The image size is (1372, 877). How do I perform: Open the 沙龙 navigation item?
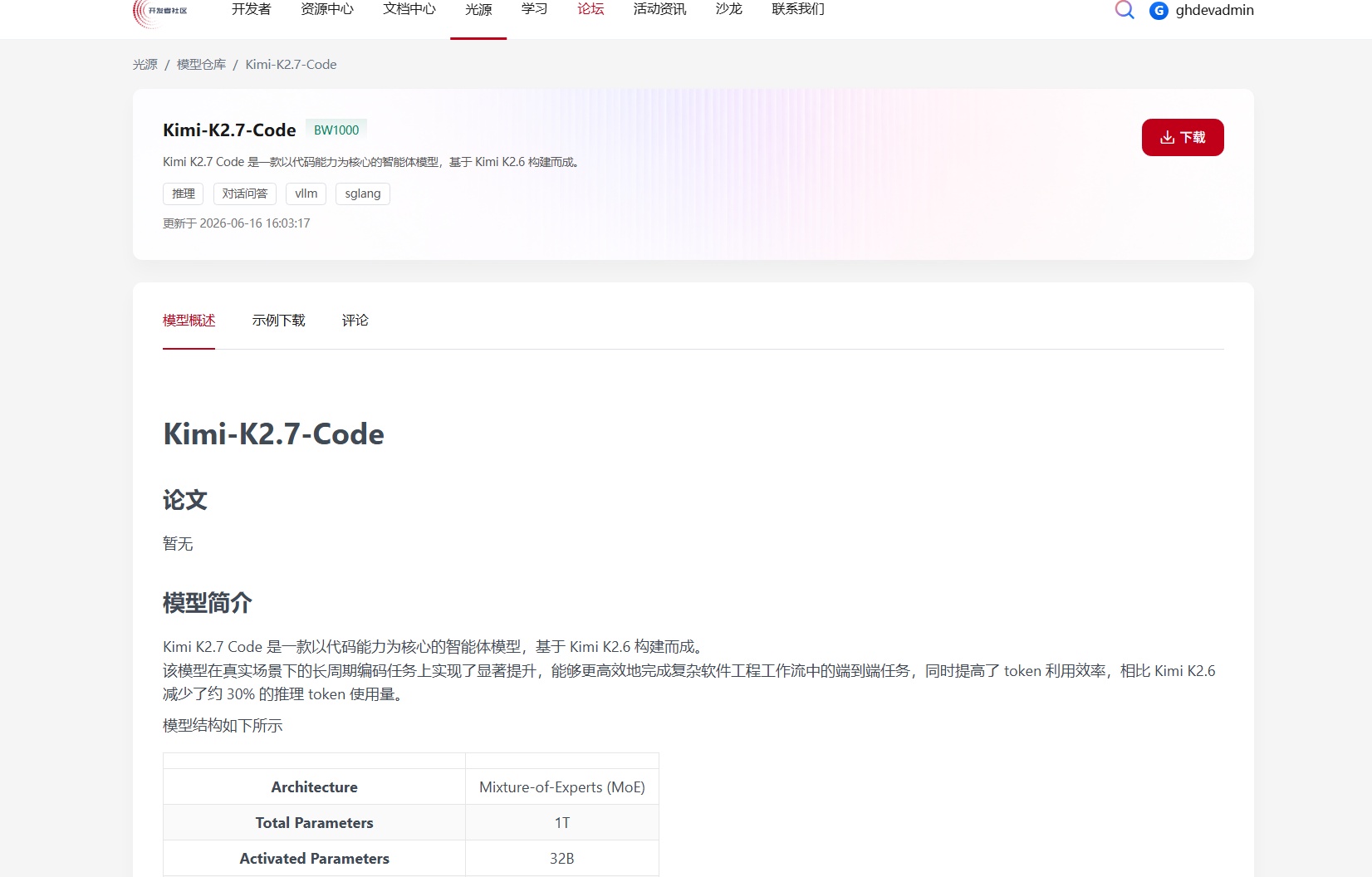[729, 9]
